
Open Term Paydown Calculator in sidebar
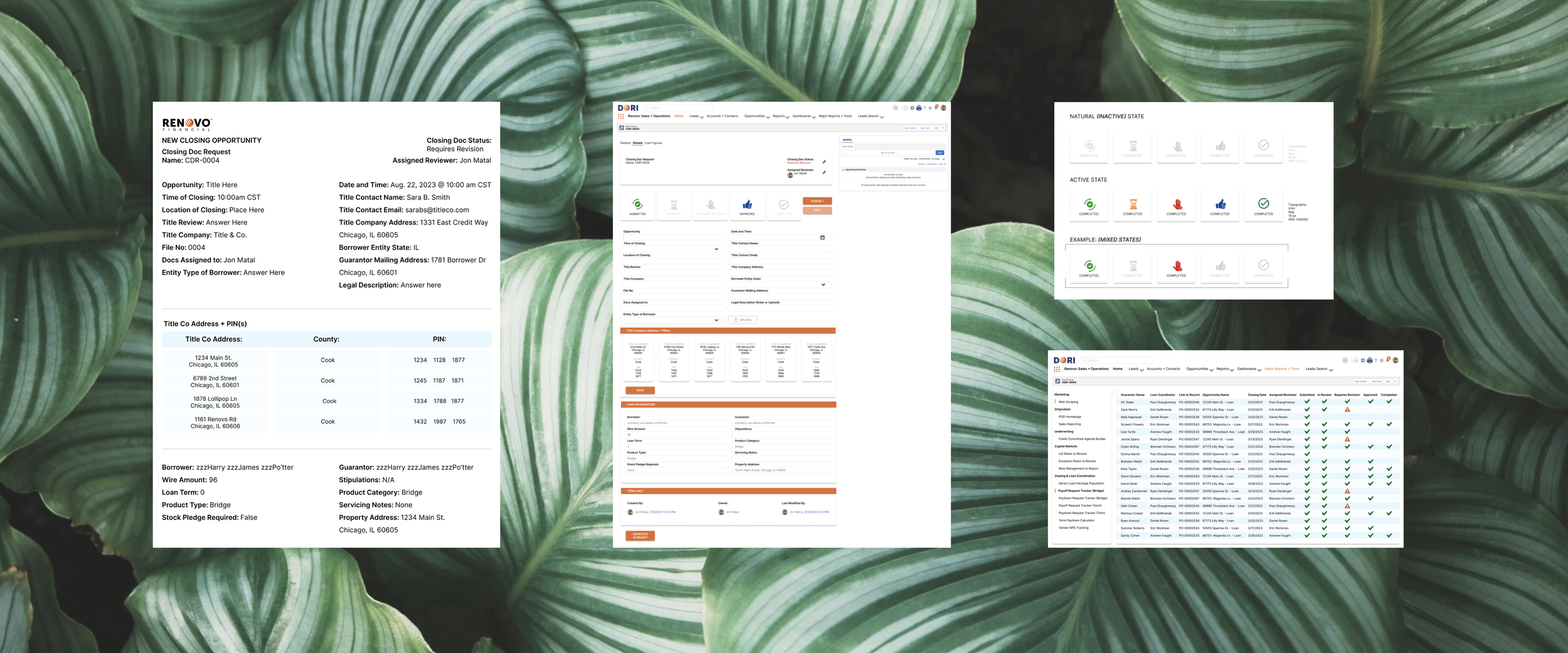1076,520
